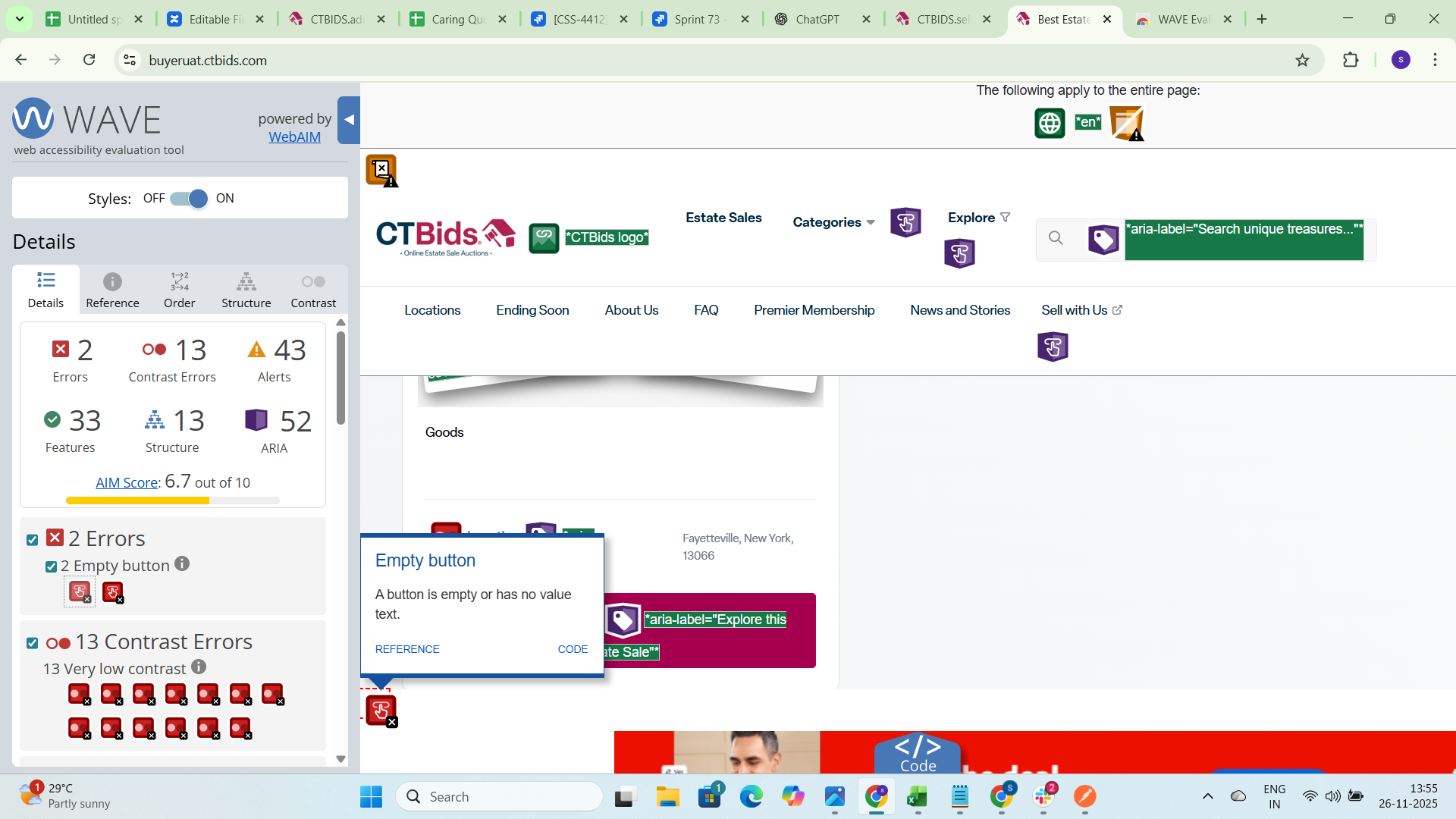
Task: Open the Structure tab in WAVE
Action: click(246, 290)
